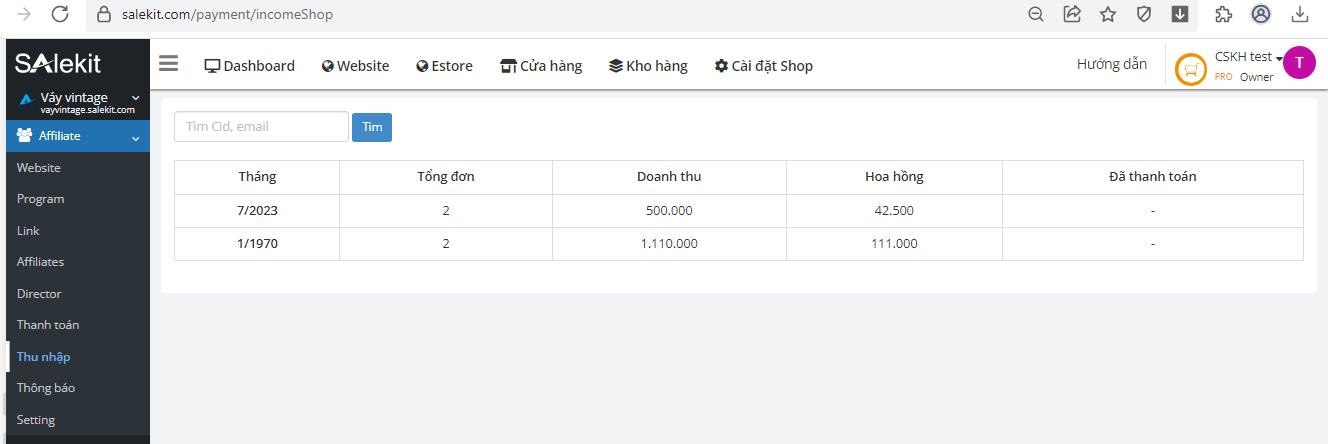The width and height of the screenshot is (1328, 444).
Task: Open the browser profile icon
Action: 1261,14
